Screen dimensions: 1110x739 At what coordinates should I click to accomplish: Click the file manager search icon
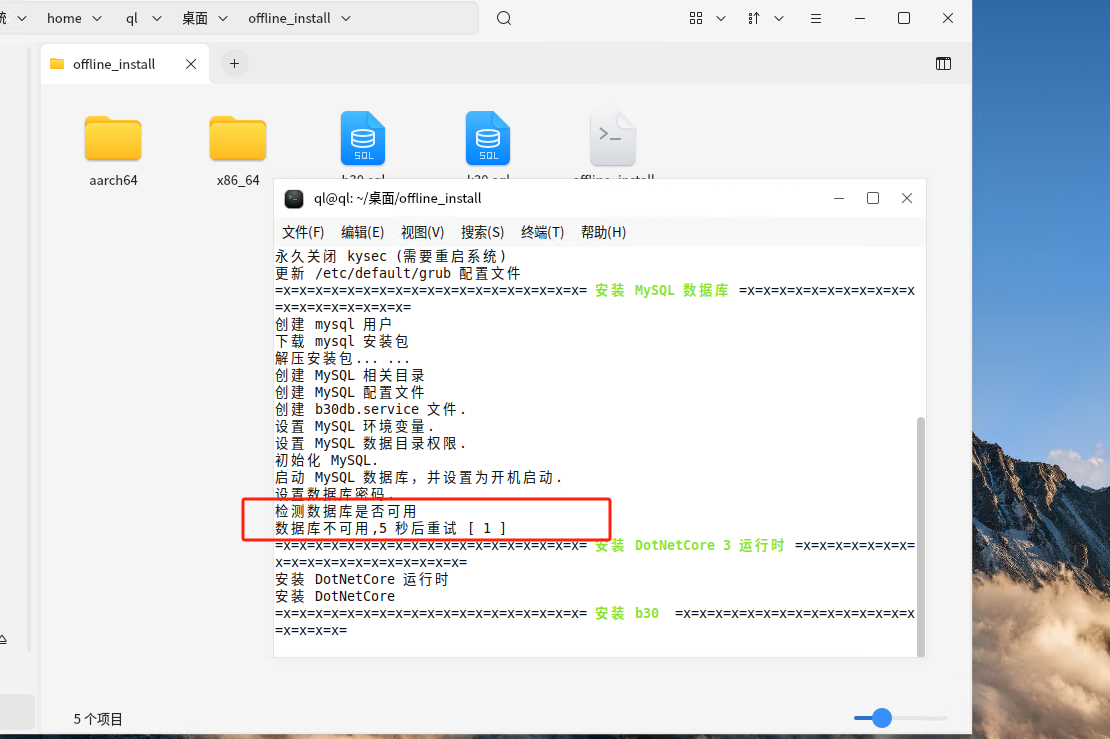click(504, 18)
